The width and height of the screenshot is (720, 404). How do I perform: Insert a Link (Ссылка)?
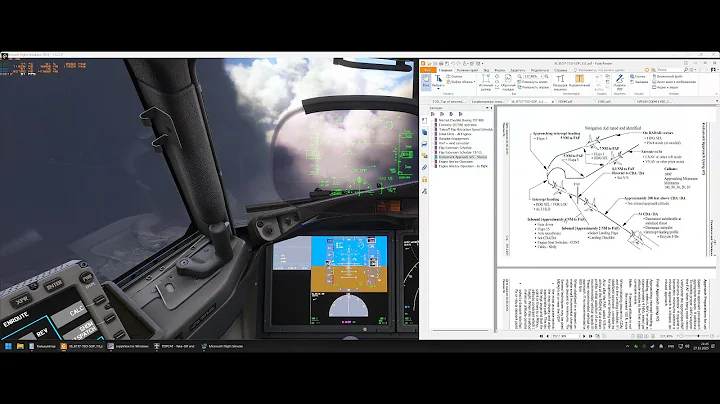pos(638,77)
